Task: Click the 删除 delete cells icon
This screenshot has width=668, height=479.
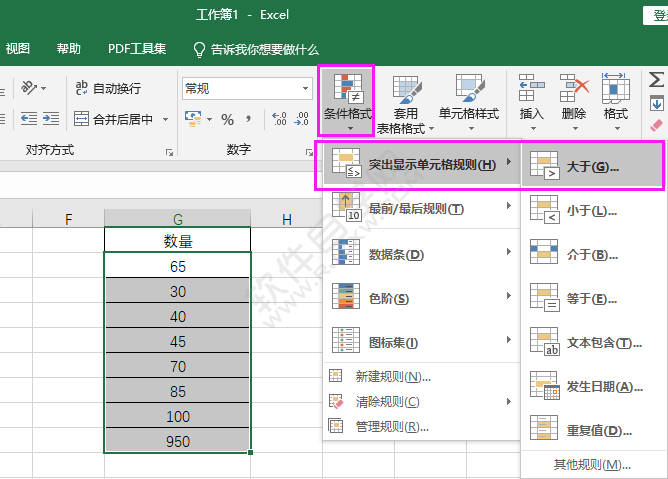Action: click(x=574, y=90)
